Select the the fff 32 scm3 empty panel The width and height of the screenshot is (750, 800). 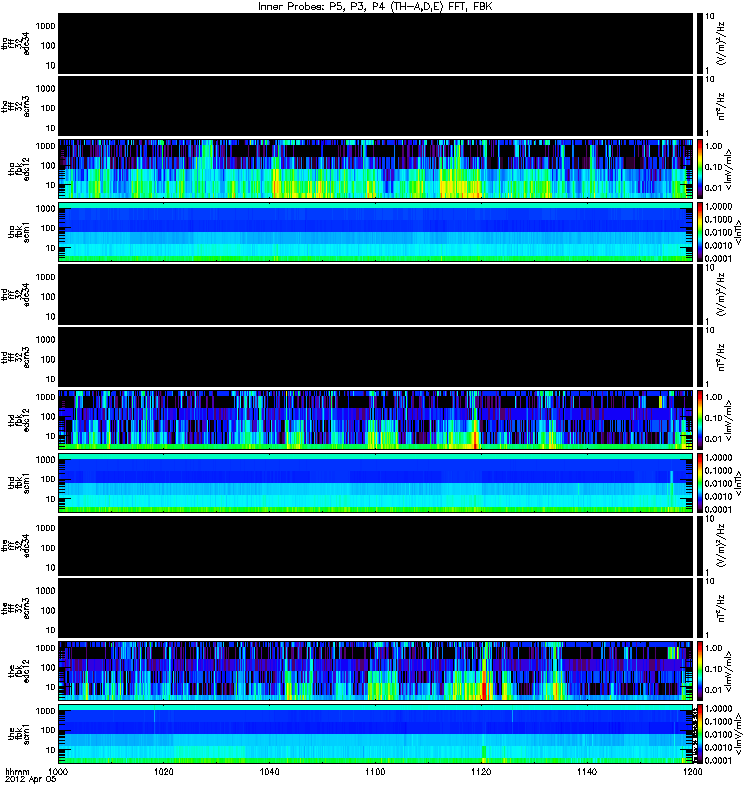point(376,608)
